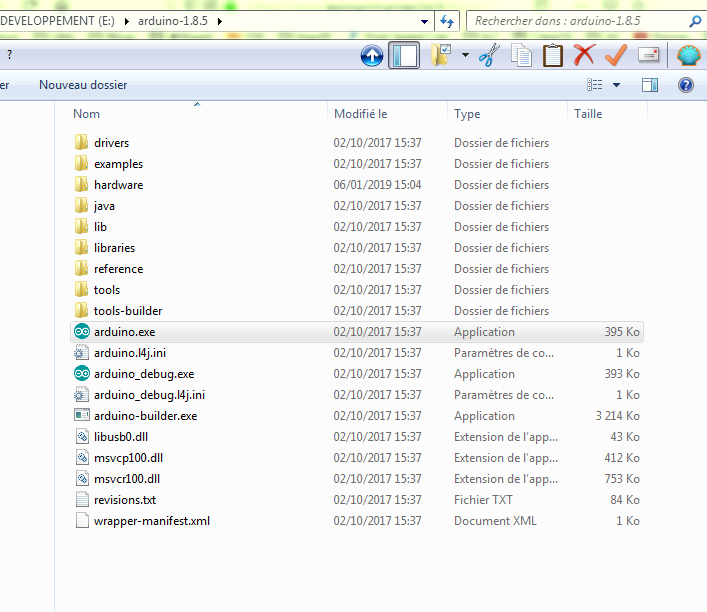Select the revisions.txt file name

tap(125, 500)
